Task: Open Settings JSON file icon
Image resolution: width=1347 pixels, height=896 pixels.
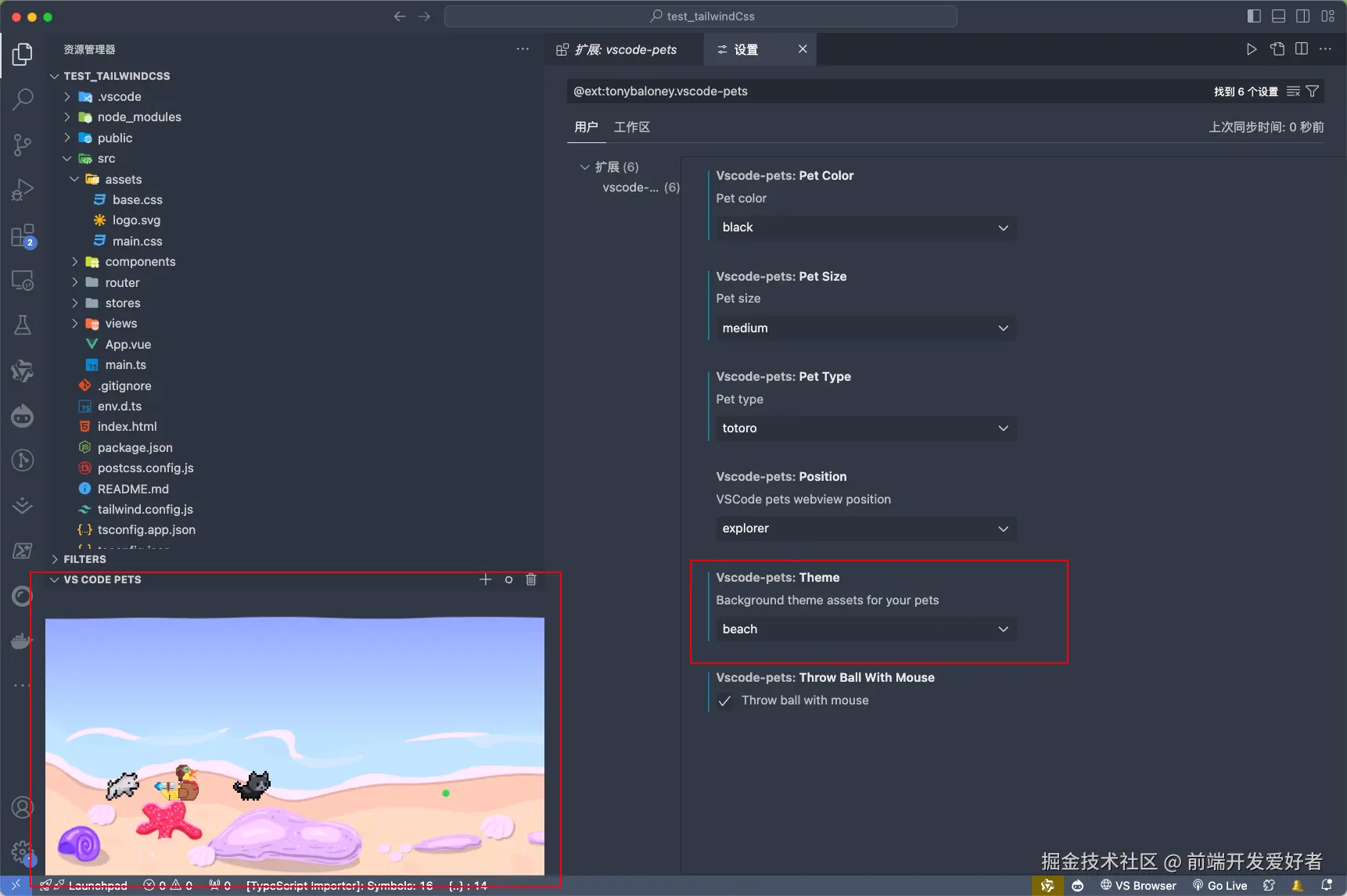Action: (x=1277, y=49)
